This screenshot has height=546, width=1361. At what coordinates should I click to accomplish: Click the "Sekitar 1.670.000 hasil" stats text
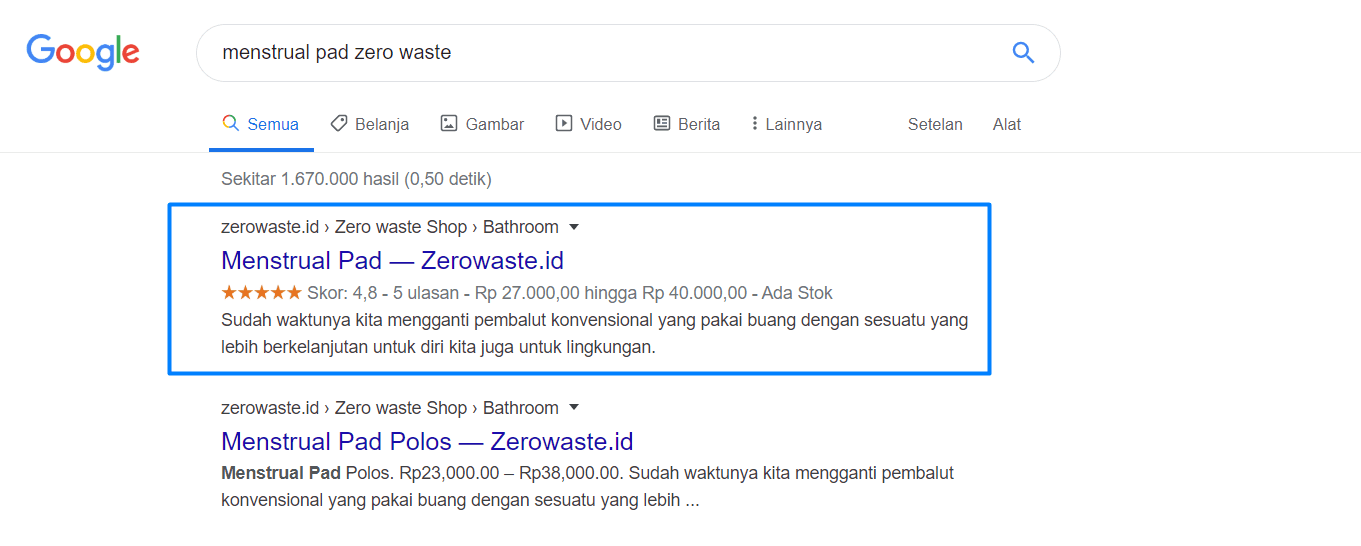(356, 179)
